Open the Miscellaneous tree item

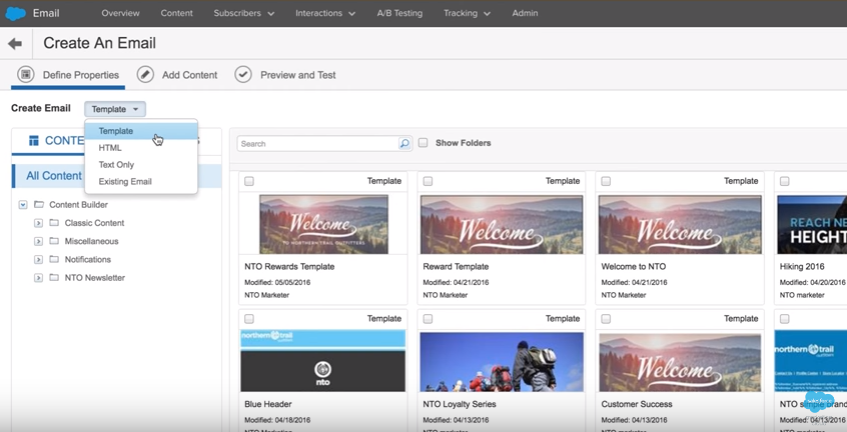tap(91, 241)
